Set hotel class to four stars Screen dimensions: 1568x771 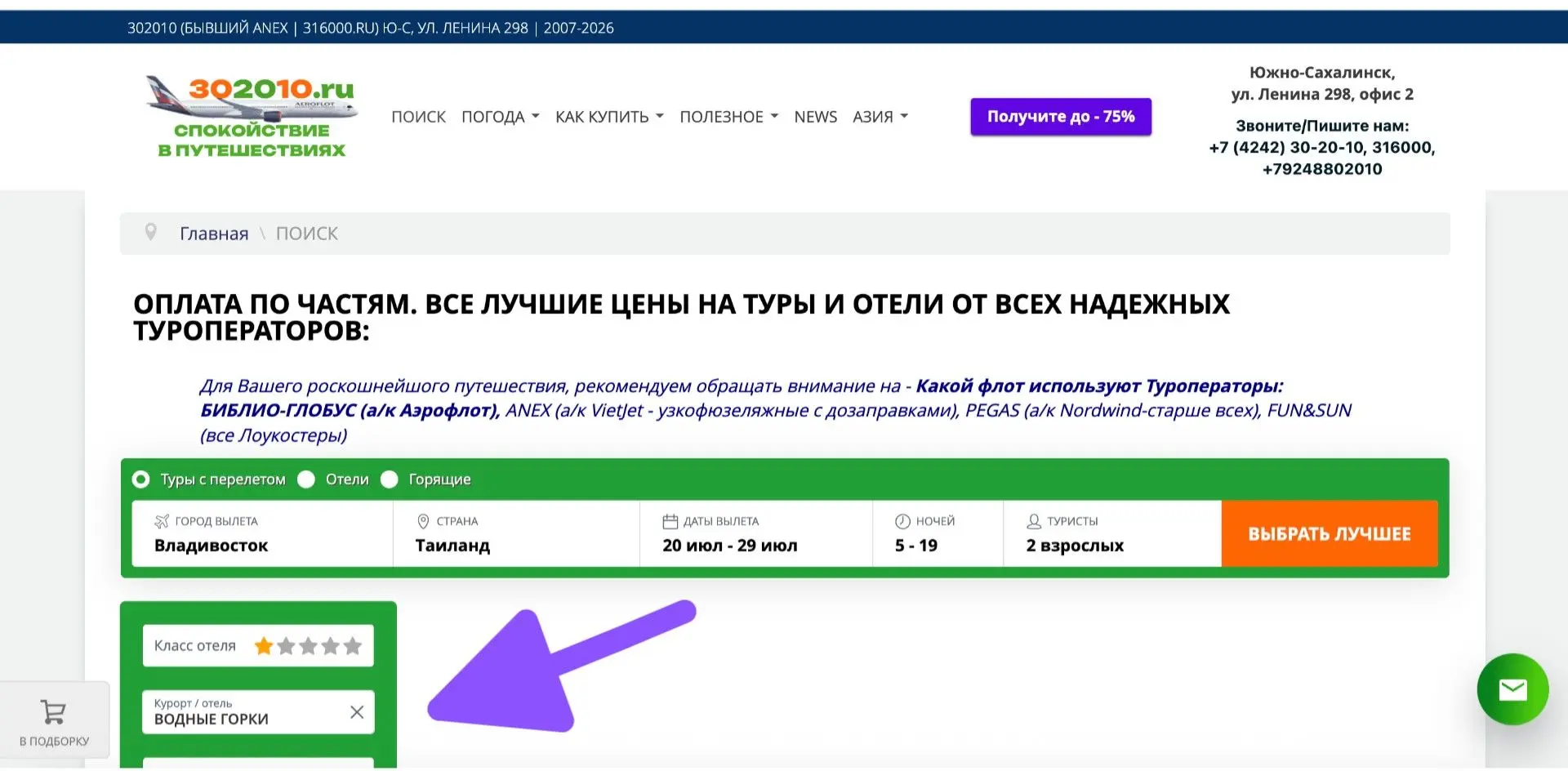(x=330, y=646)
